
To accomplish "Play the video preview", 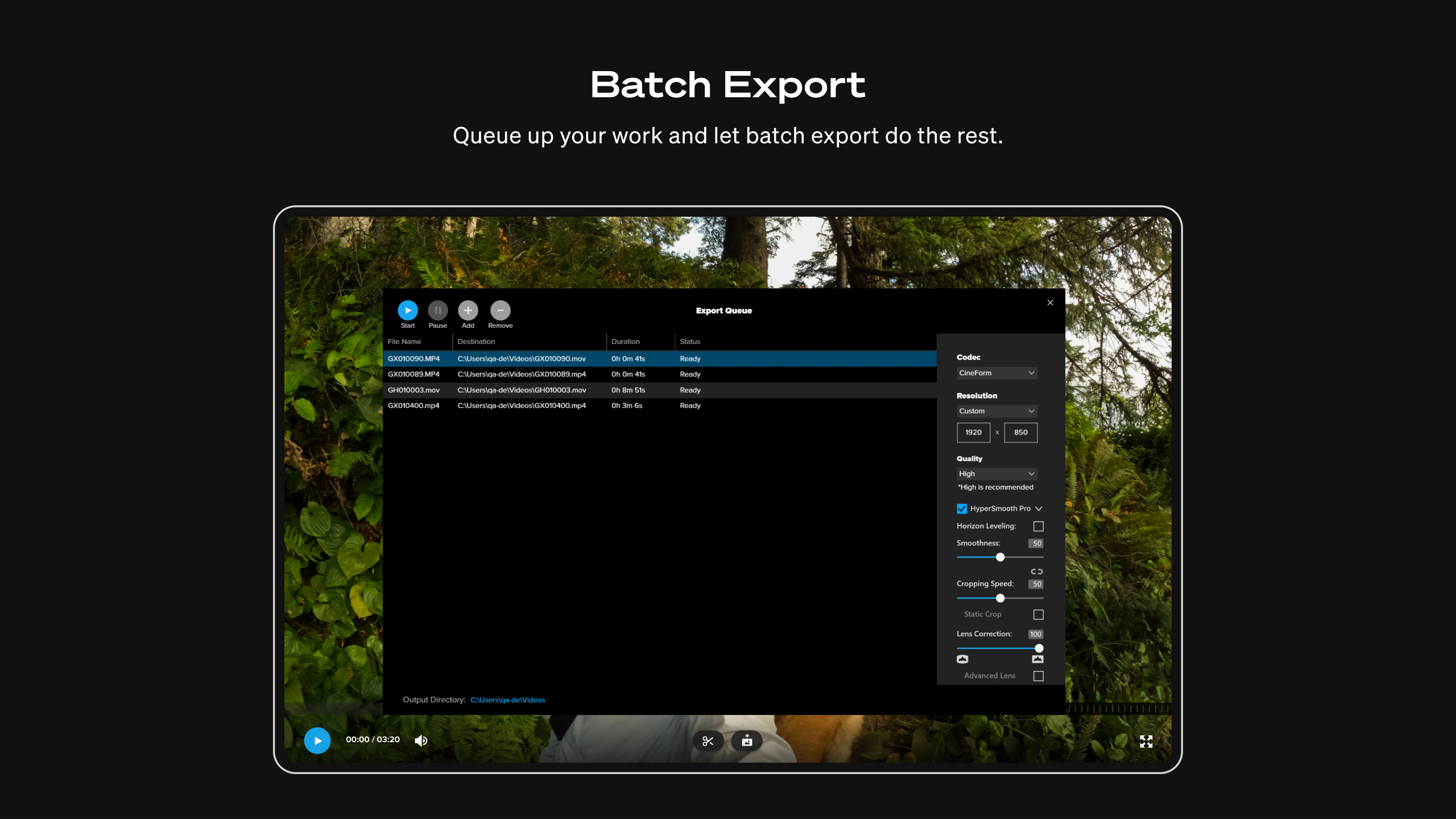I will pos(317,741).
